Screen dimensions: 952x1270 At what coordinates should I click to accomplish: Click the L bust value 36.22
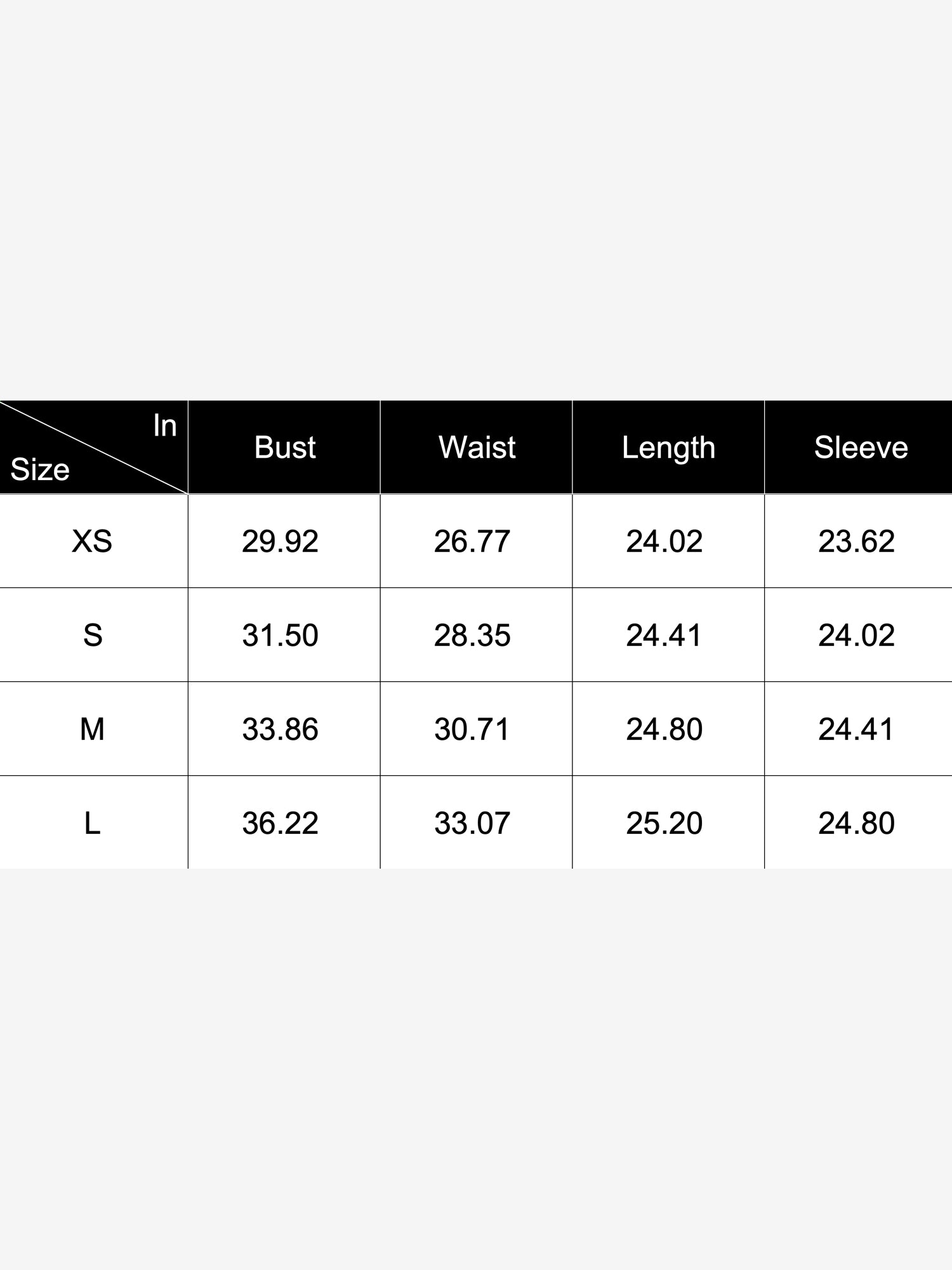tap(280, 824)
